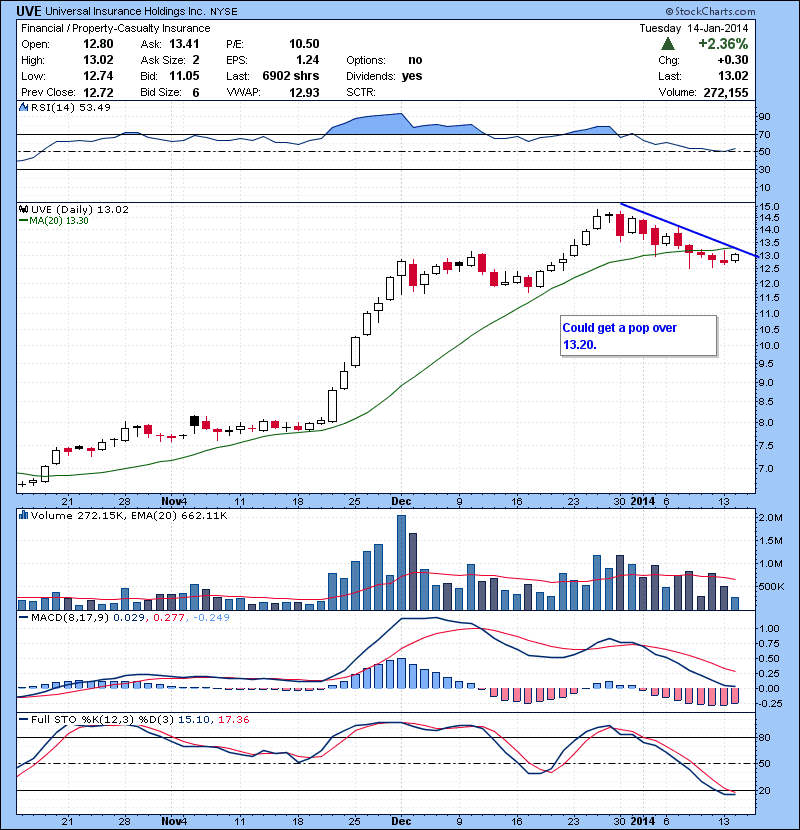Viewport: 800px width, 830px height.
Task: Click the Ask Size value 2
Action: tap(196, 60)
